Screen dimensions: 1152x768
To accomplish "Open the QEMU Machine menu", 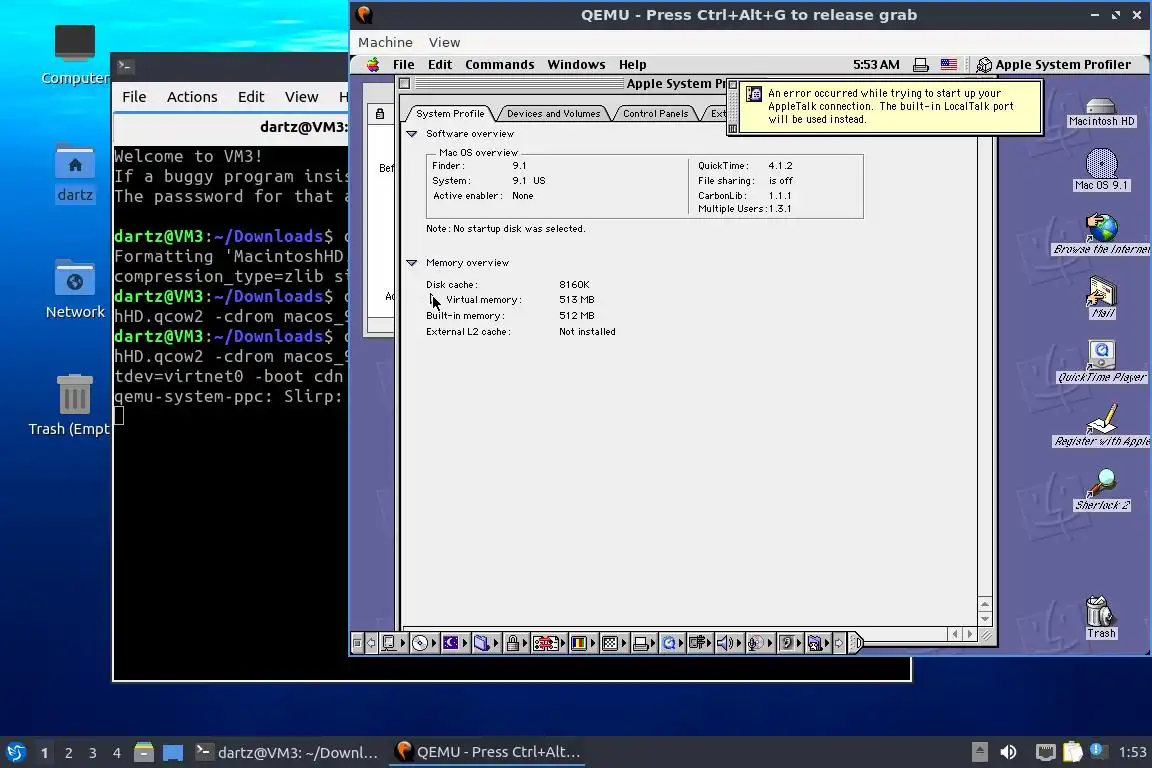I will (x=385, y=43).
